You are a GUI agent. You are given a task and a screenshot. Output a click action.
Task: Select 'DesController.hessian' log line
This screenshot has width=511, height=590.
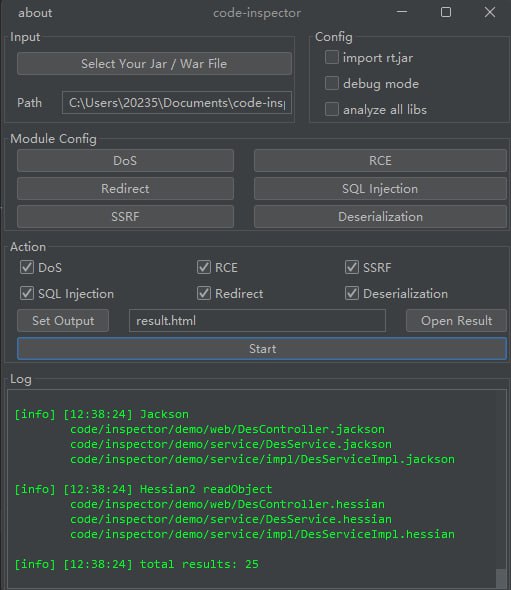227,504
